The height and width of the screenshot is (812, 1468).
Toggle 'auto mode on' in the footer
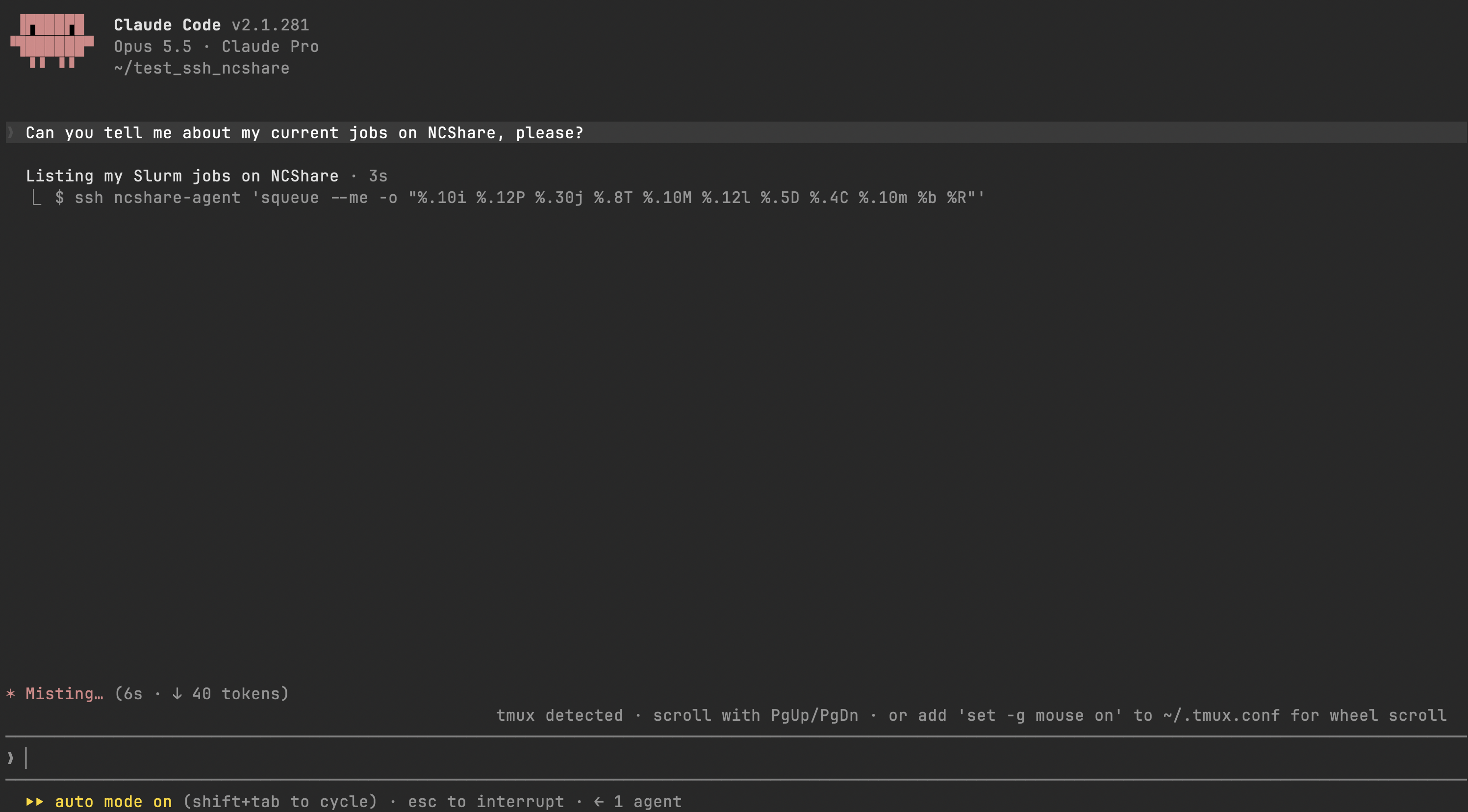click(x=113, y=802)
